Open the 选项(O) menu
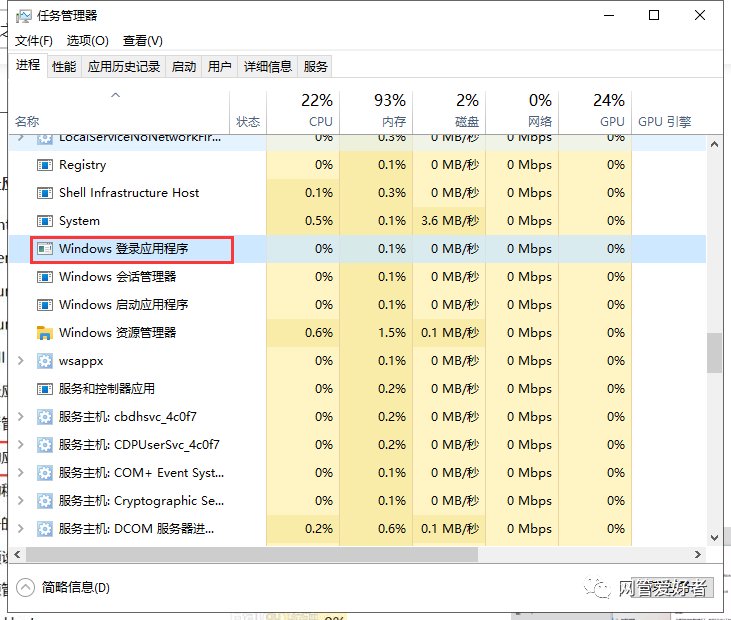731x620 pixels. (88, 41)
